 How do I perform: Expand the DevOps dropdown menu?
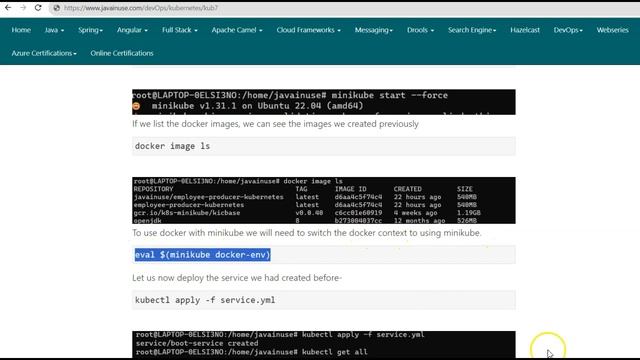tap(568, 30)
